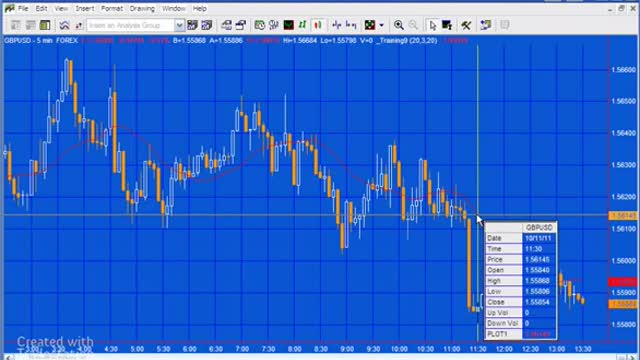Open the Window menu
The width and height of the screenshot is (640, 360).
[174, 9]
